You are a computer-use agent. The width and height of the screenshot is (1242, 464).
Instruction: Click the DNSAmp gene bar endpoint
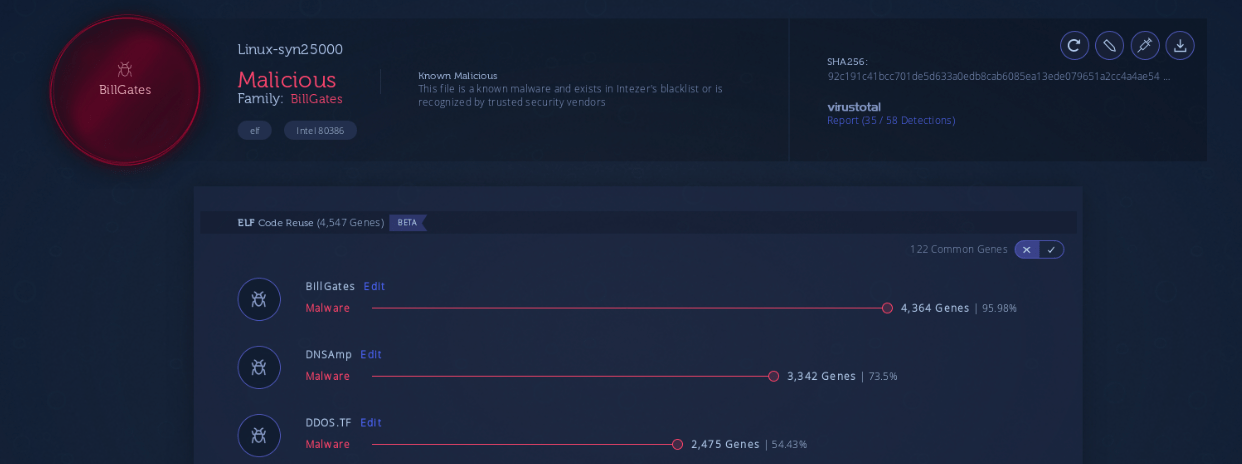tap(773, 376)
